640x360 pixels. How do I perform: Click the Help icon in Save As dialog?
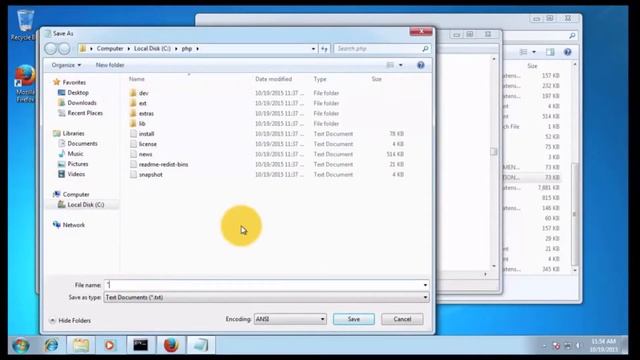point(420,65)
